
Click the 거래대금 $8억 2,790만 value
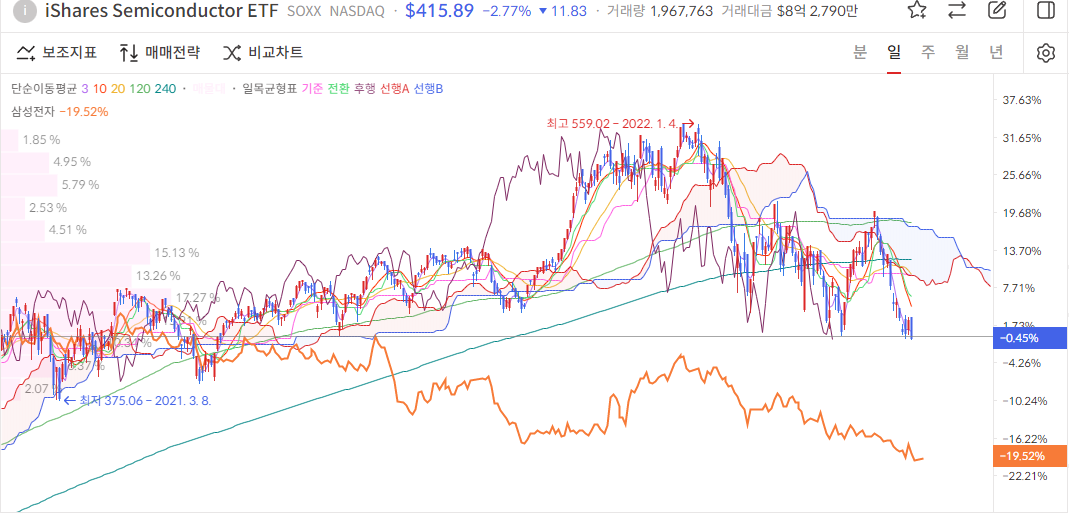pos(790,11)
